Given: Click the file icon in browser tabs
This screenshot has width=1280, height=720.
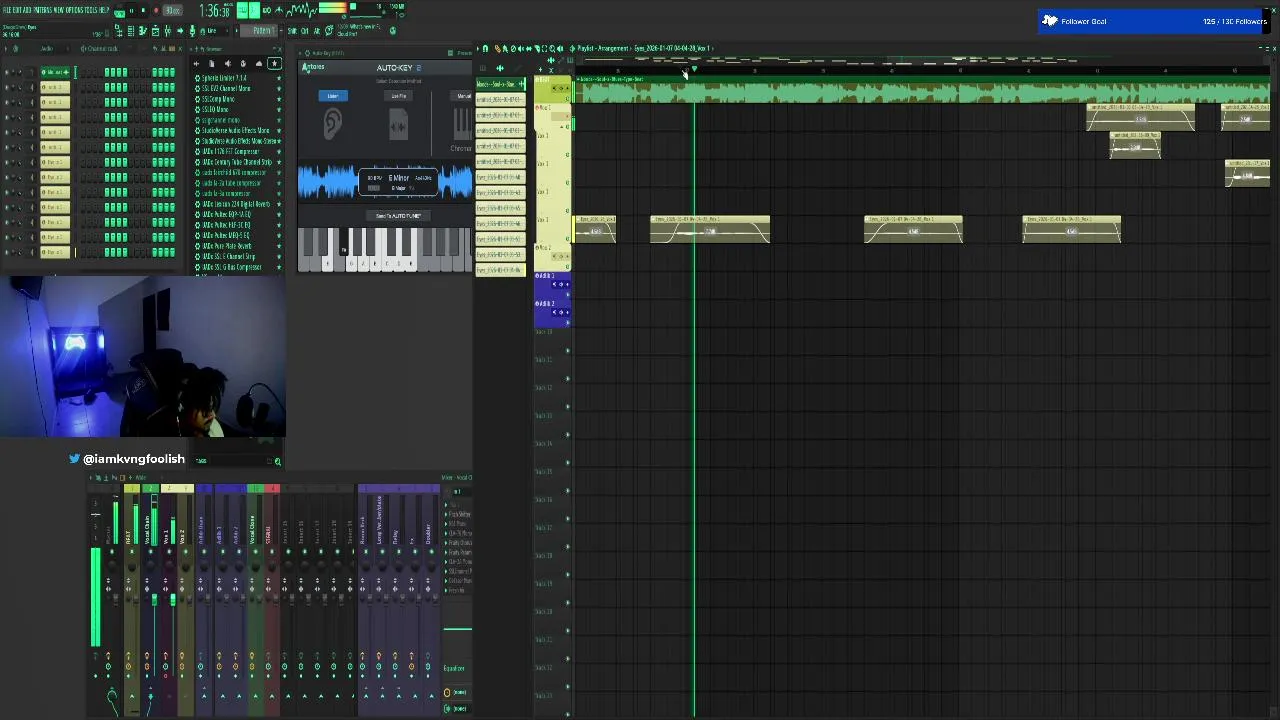Looking at the screenshot, I should [x=212, y=64].
